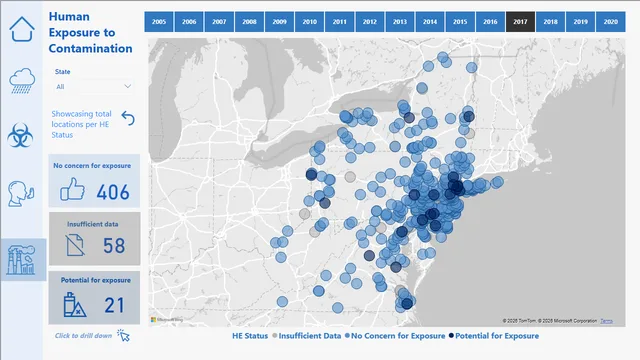Click the 'Click to drill down' text
This screenshot has width=640, height=360.
(x=83, y=336)
